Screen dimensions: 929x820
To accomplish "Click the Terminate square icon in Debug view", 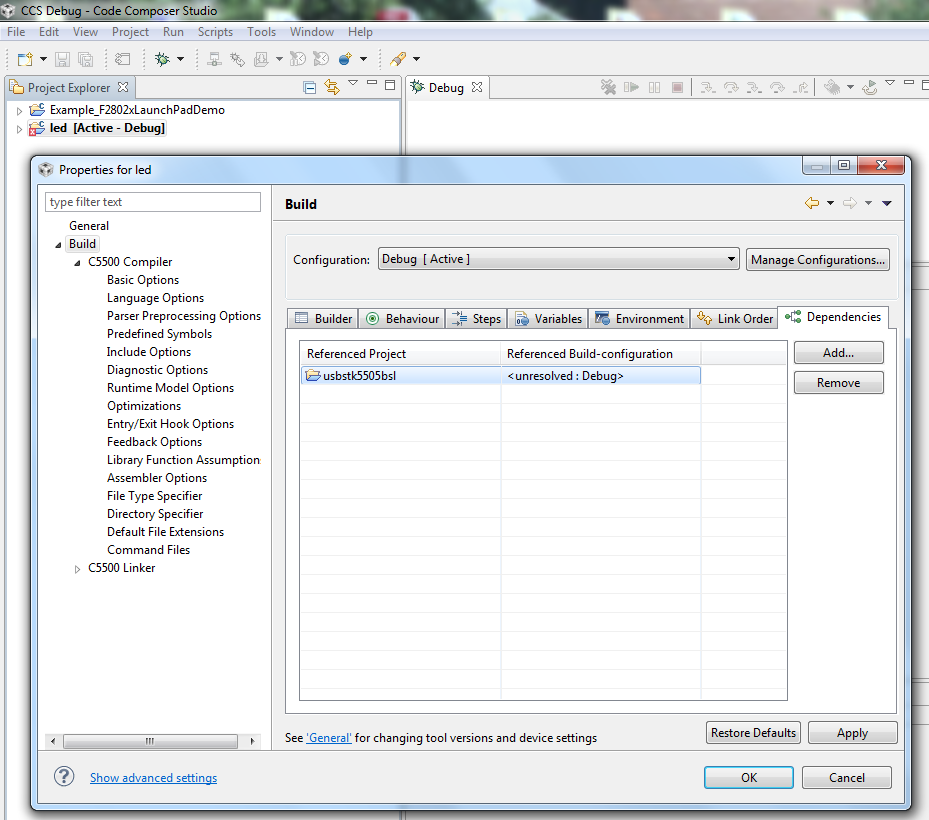I will (x=677, y=88).
